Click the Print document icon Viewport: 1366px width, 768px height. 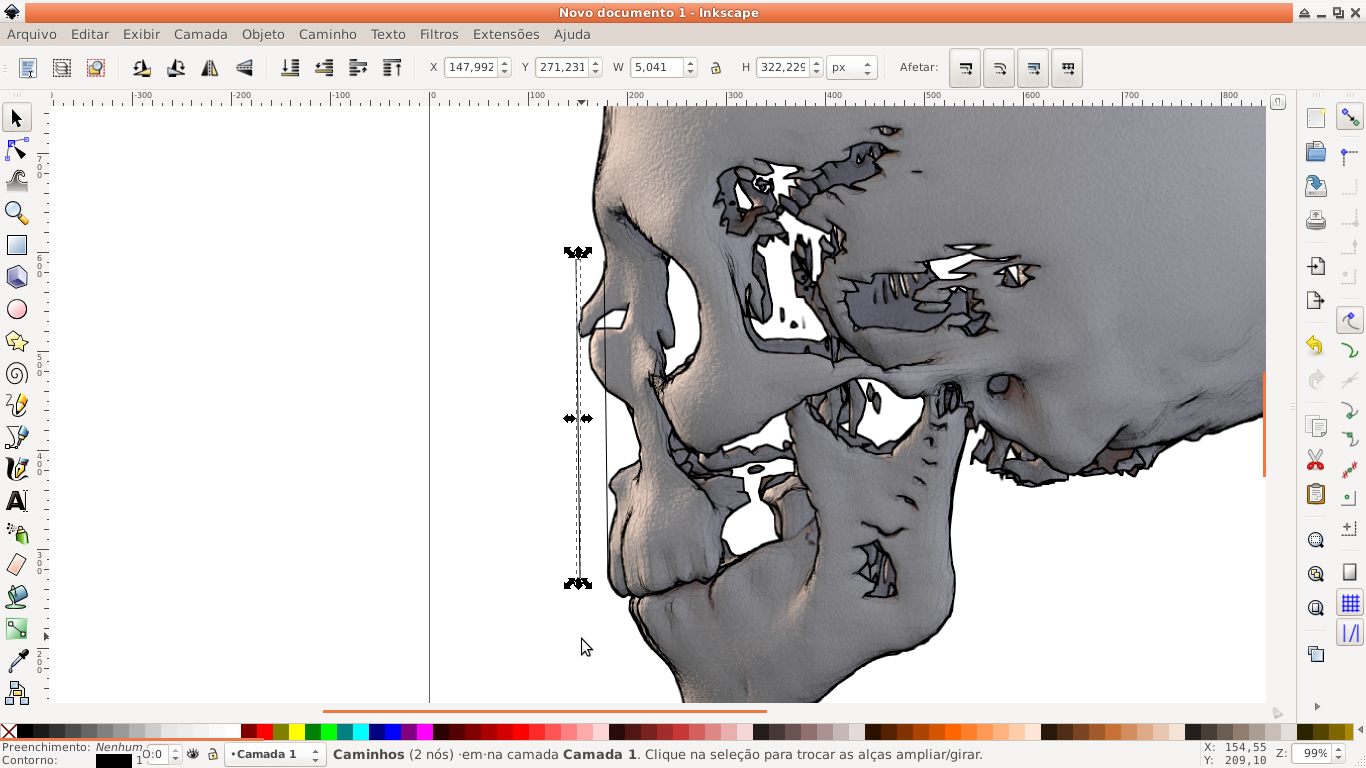pyautogui.click(x=1315, y=220)
